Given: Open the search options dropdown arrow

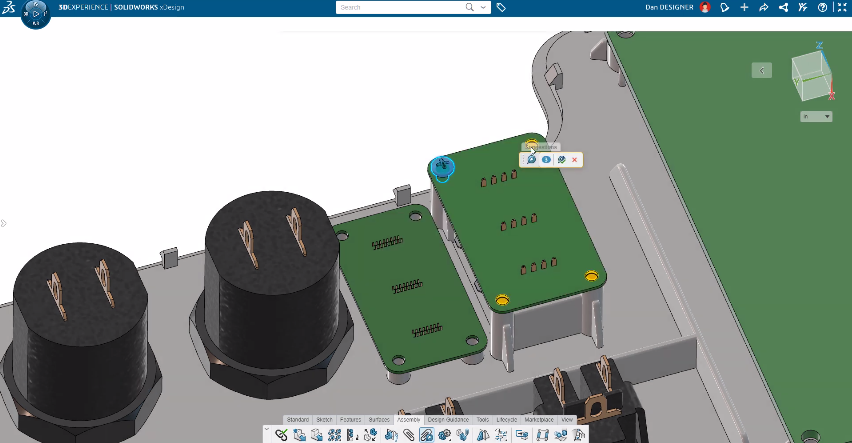Looking at the screenshot, I should (484, 7).
